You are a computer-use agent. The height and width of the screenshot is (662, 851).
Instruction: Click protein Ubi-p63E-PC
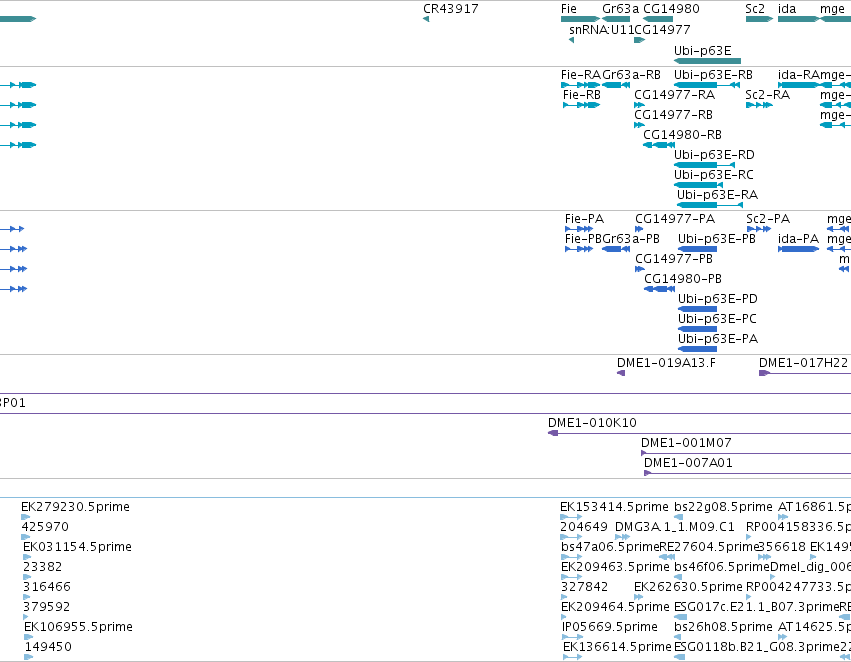[717, 319]
